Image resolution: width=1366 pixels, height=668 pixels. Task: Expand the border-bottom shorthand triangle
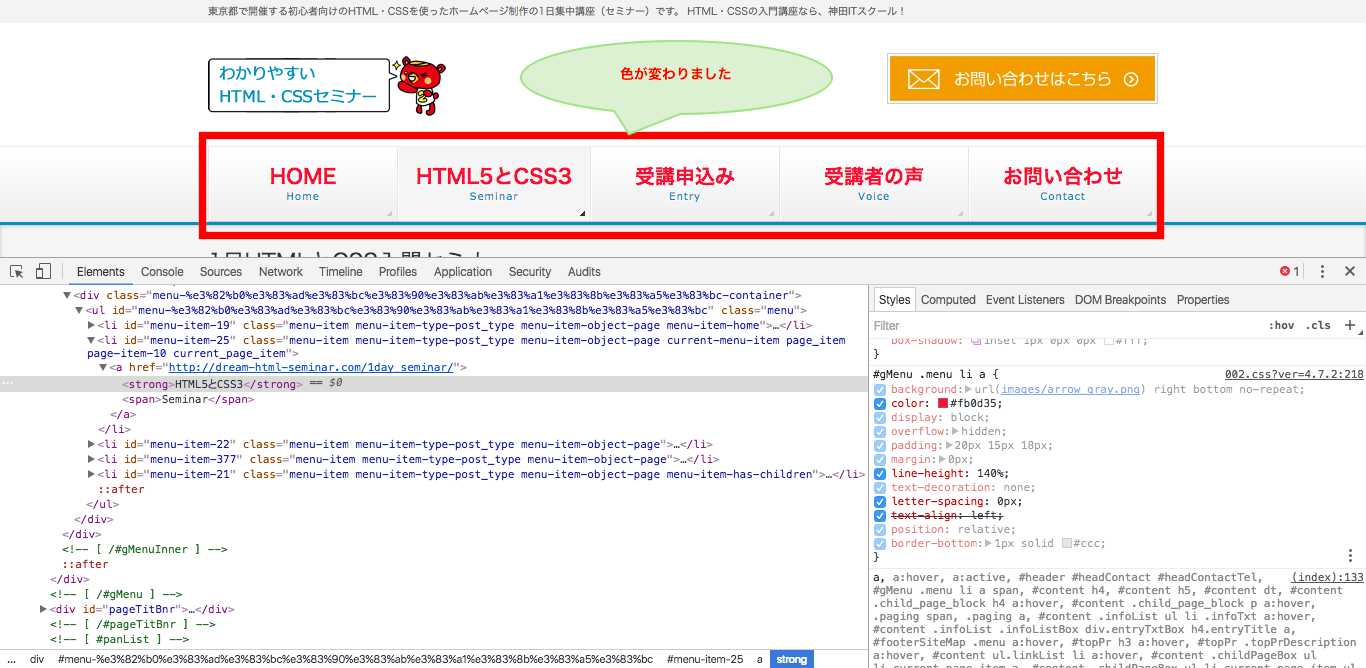point(990,544)
